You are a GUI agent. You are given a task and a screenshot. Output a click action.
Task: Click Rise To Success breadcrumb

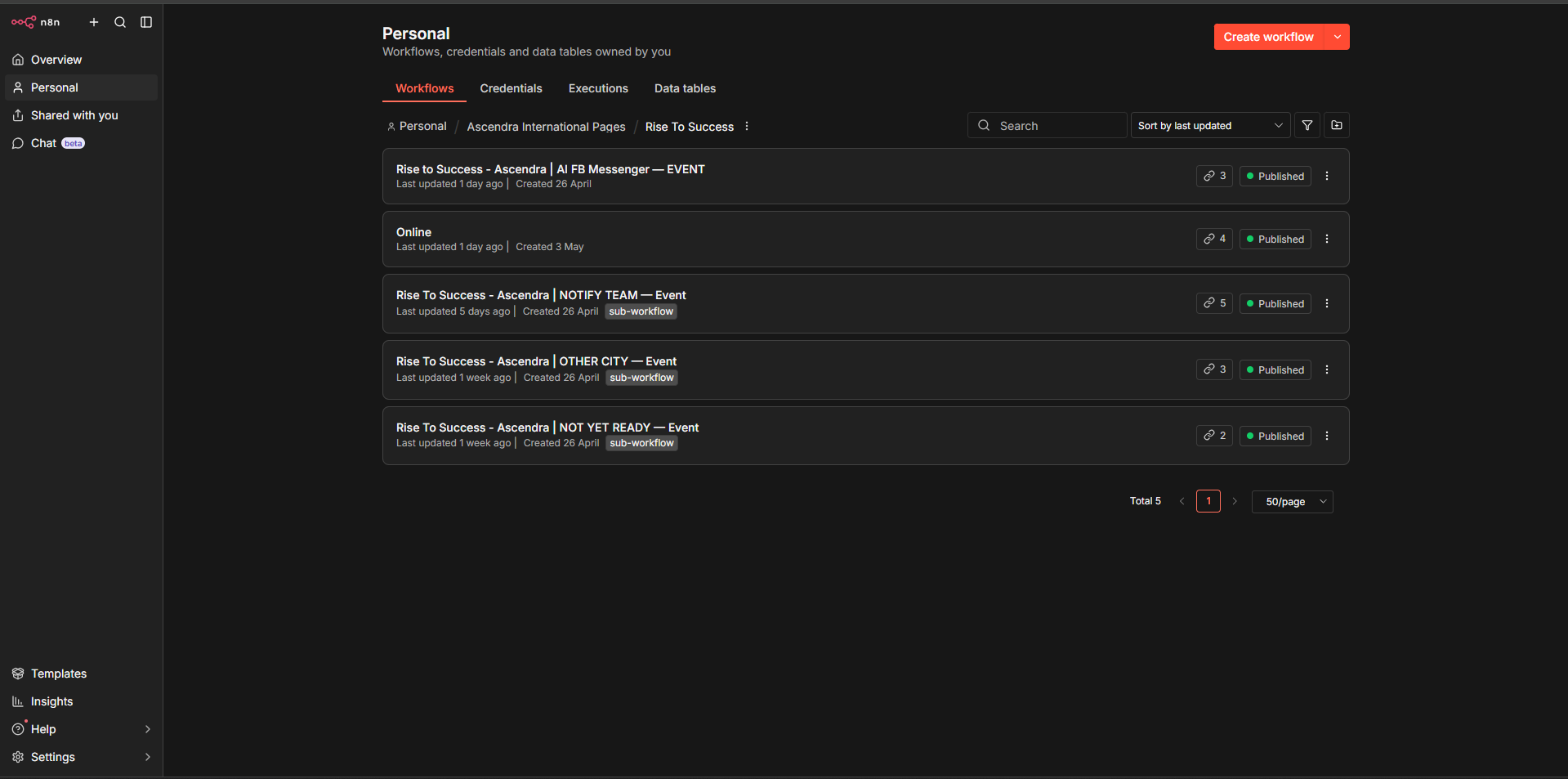tap(690, 127)
